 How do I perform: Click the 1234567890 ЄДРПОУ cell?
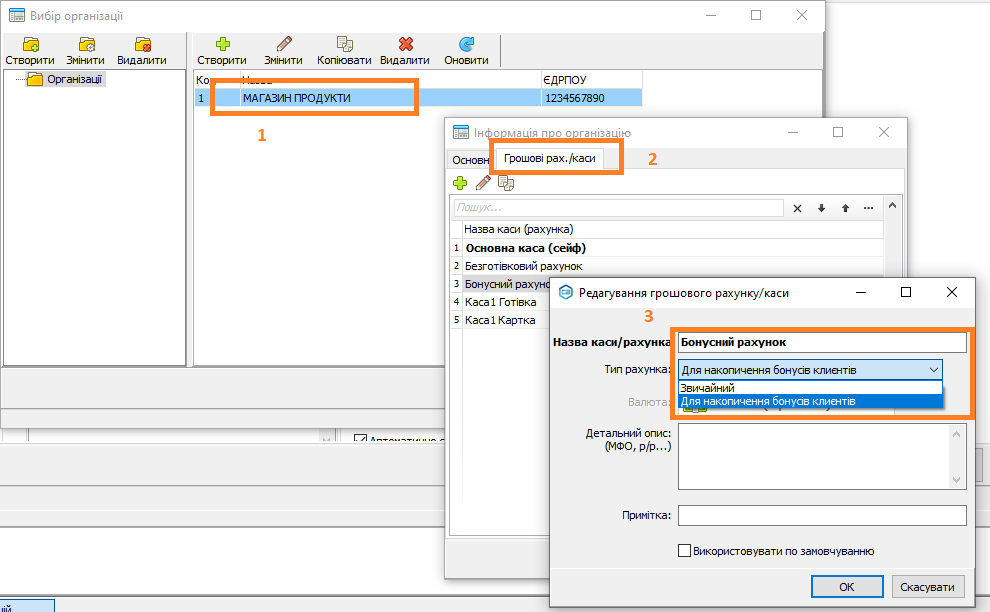592,98
